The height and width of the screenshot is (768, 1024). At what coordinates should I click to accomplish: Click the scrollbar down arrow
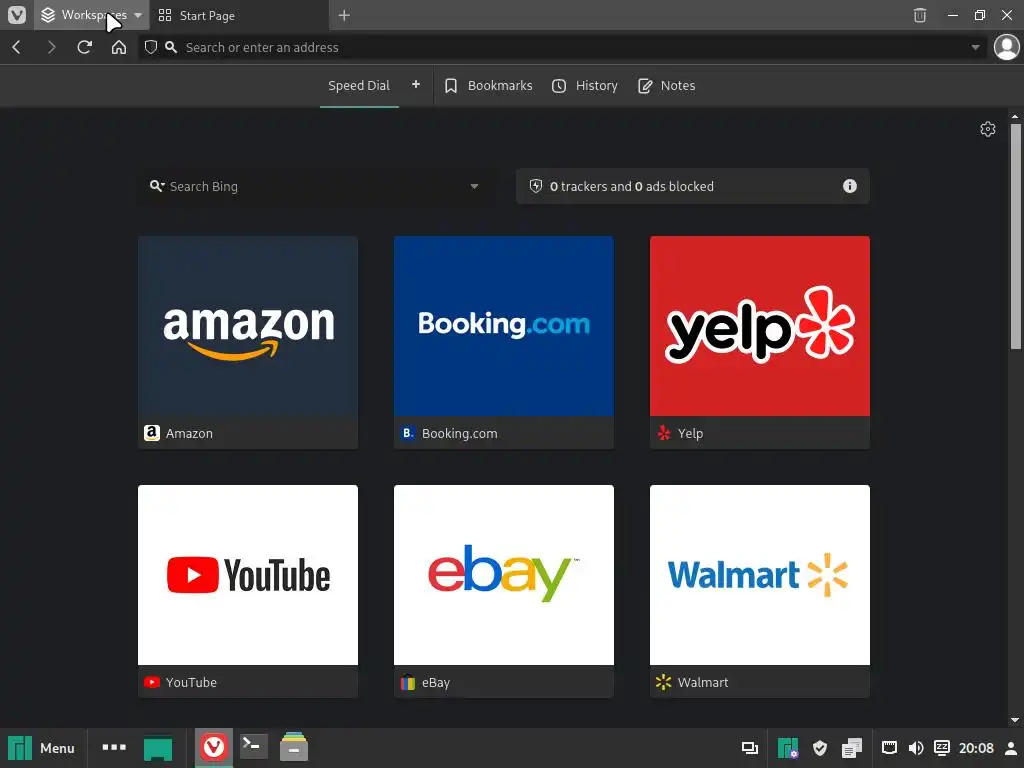(1015, 720)
